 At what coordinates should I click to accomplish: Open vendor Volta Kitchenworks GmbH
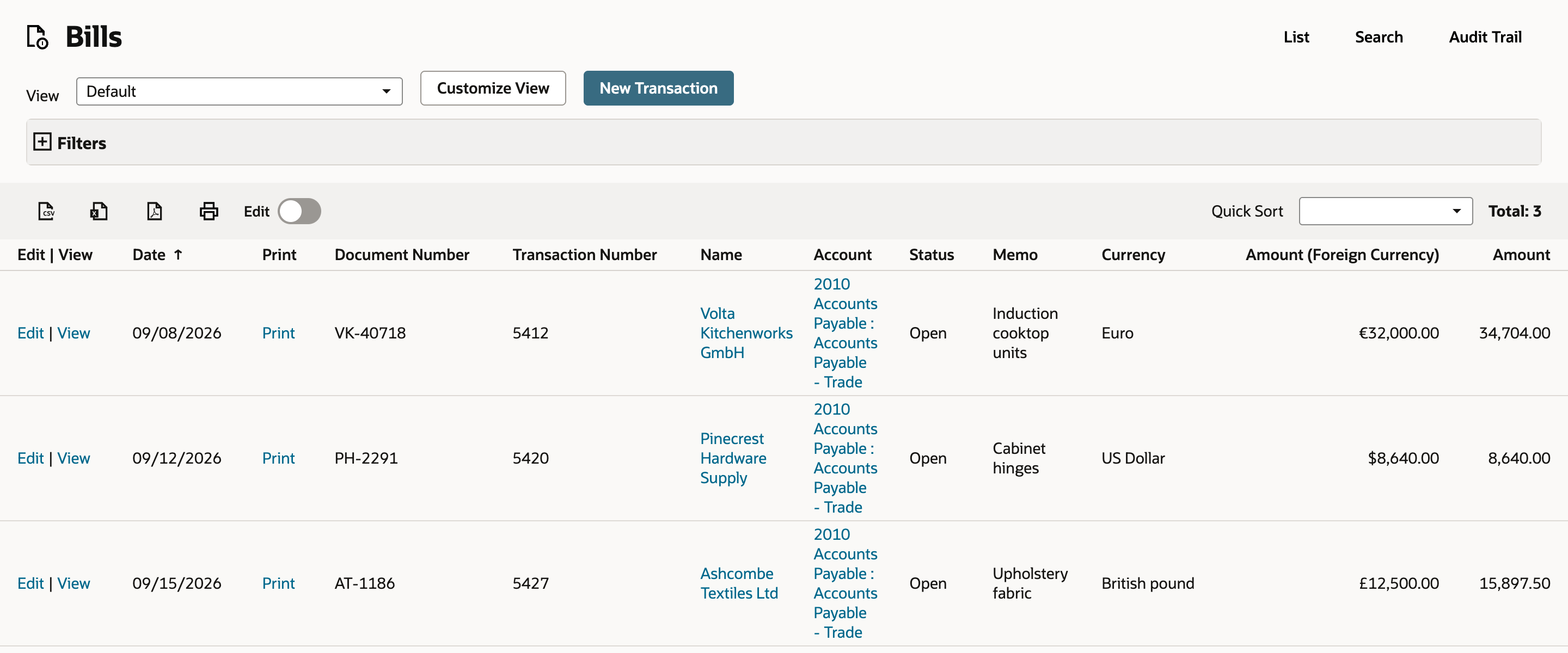[746, 333]
